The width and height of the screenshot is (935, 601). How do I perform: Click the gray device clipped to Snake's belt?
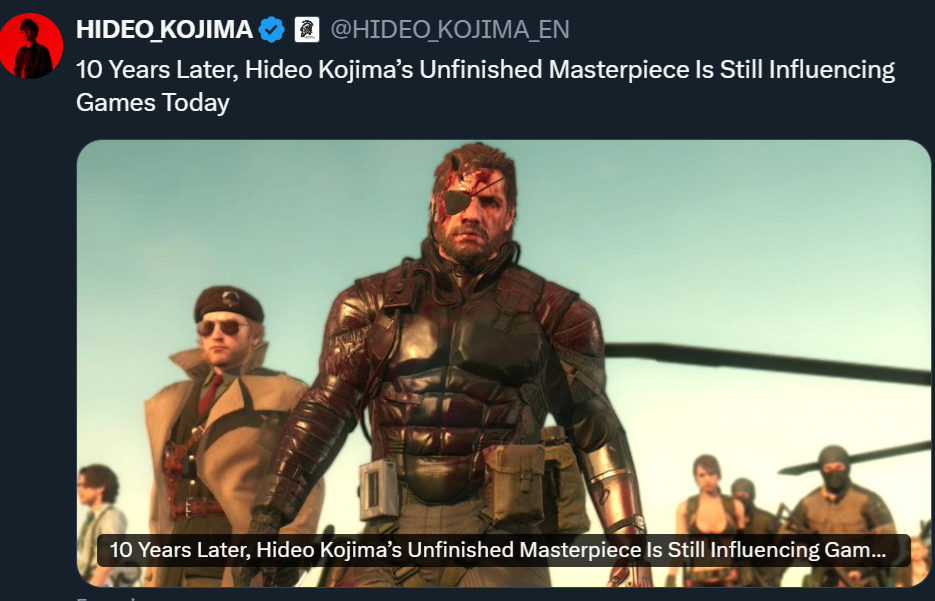378,488
